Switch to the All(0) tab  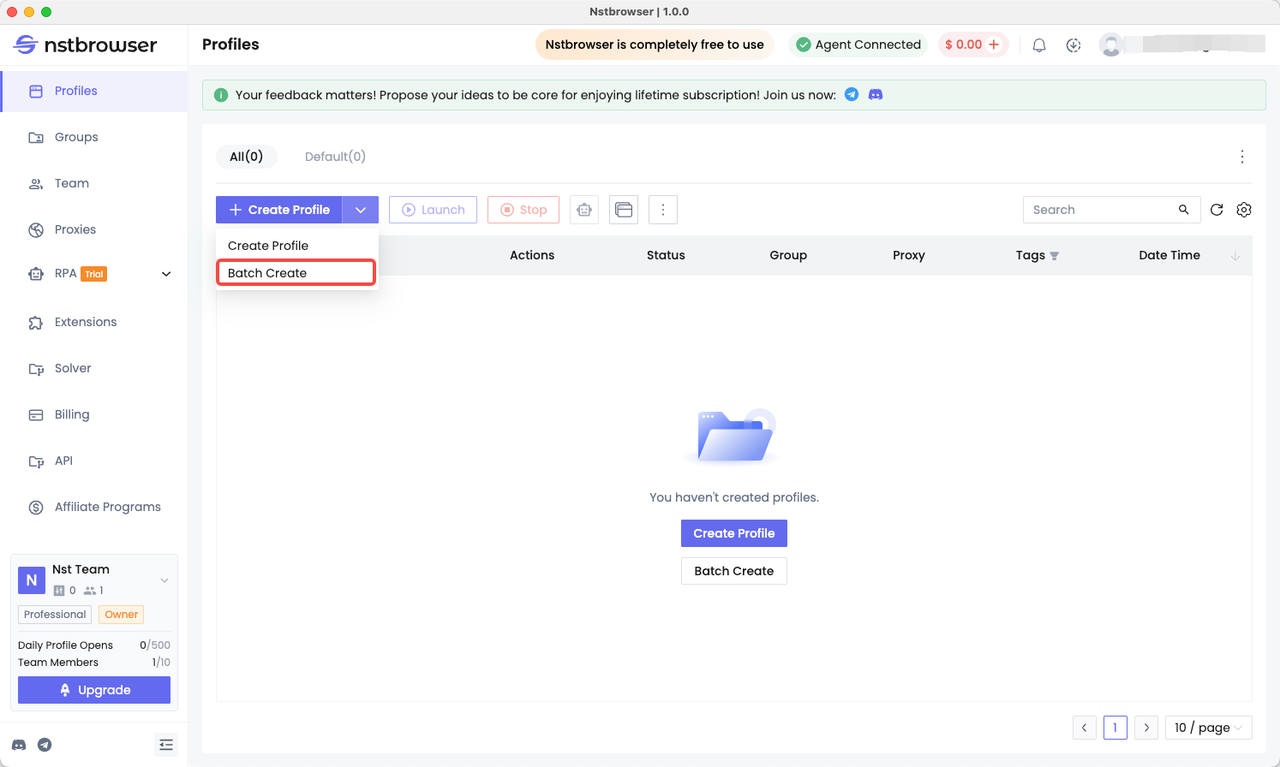(x=246, y=157)
